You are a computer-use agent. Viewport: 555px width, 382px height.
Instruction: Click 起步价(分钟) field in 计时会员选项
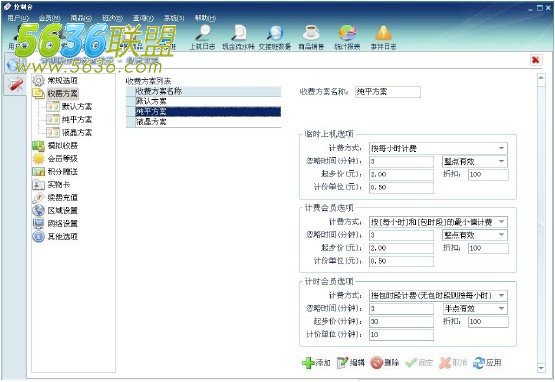(401, 321)
